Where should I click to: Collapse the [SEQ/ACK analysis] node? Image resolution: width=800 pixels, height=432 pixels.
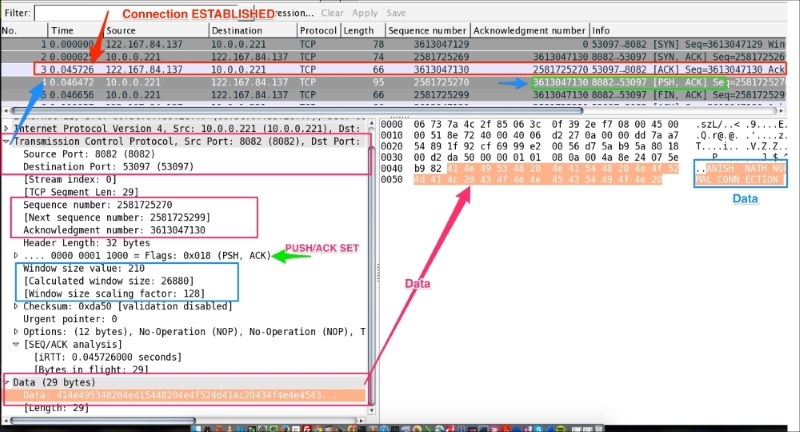pyautogui.click(x=16, y=344)
